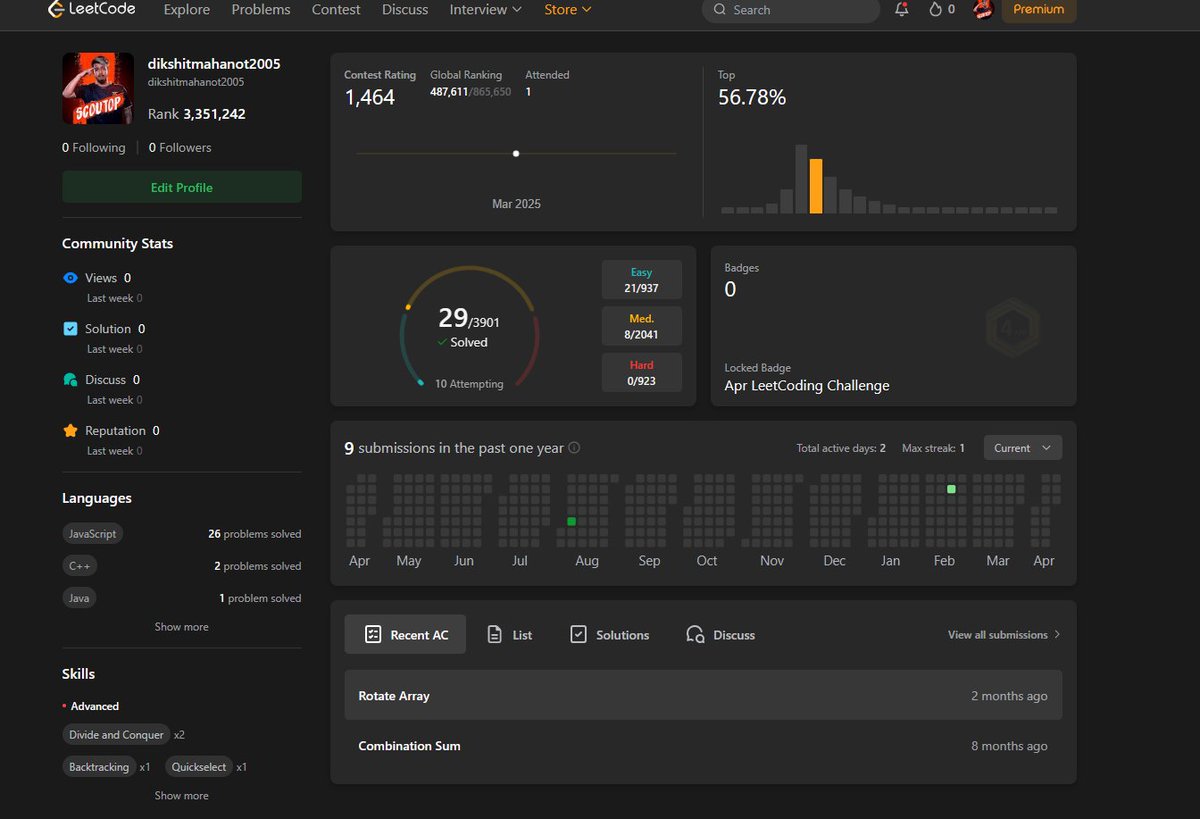Open the notifications bell icon
Screen dimensions: 1200x819
point(902,10)
